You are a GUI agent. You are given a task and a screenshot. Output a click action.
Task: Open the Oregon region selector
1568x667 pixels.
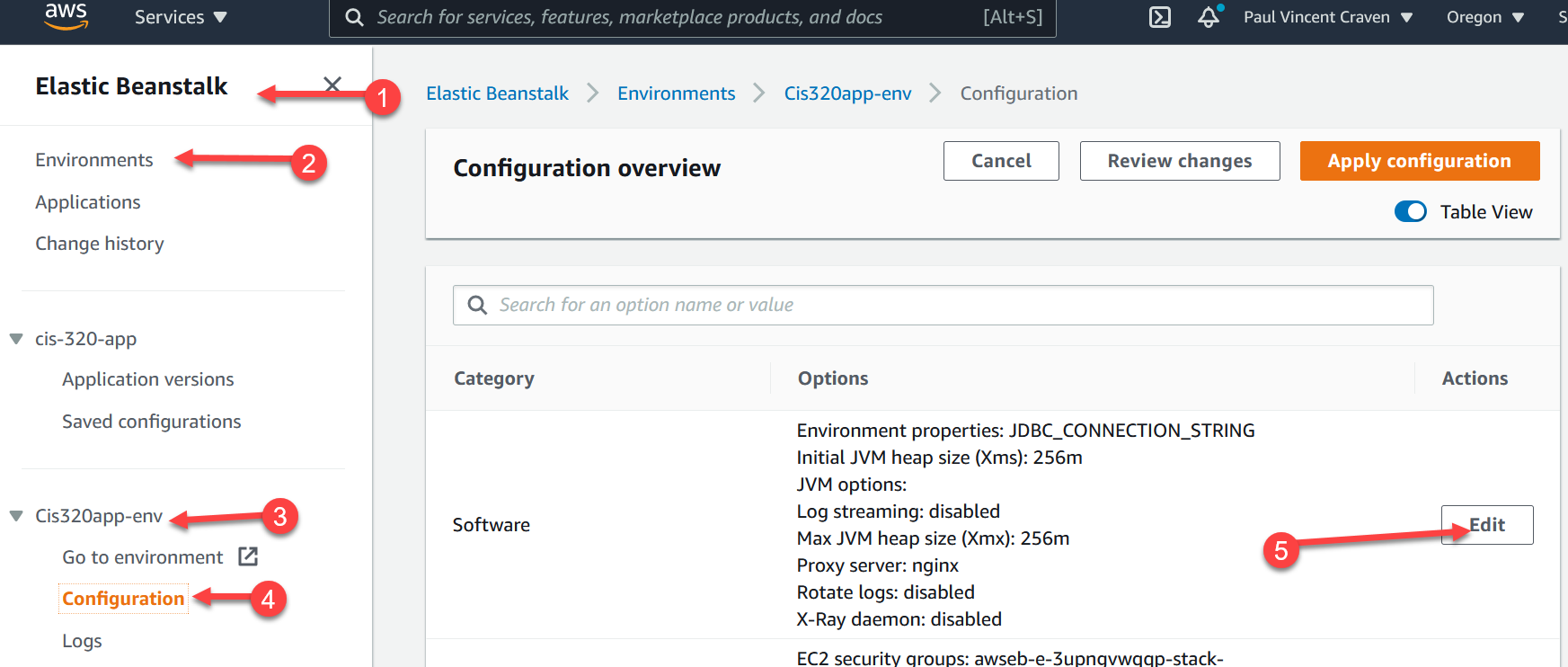(1485, 17)
